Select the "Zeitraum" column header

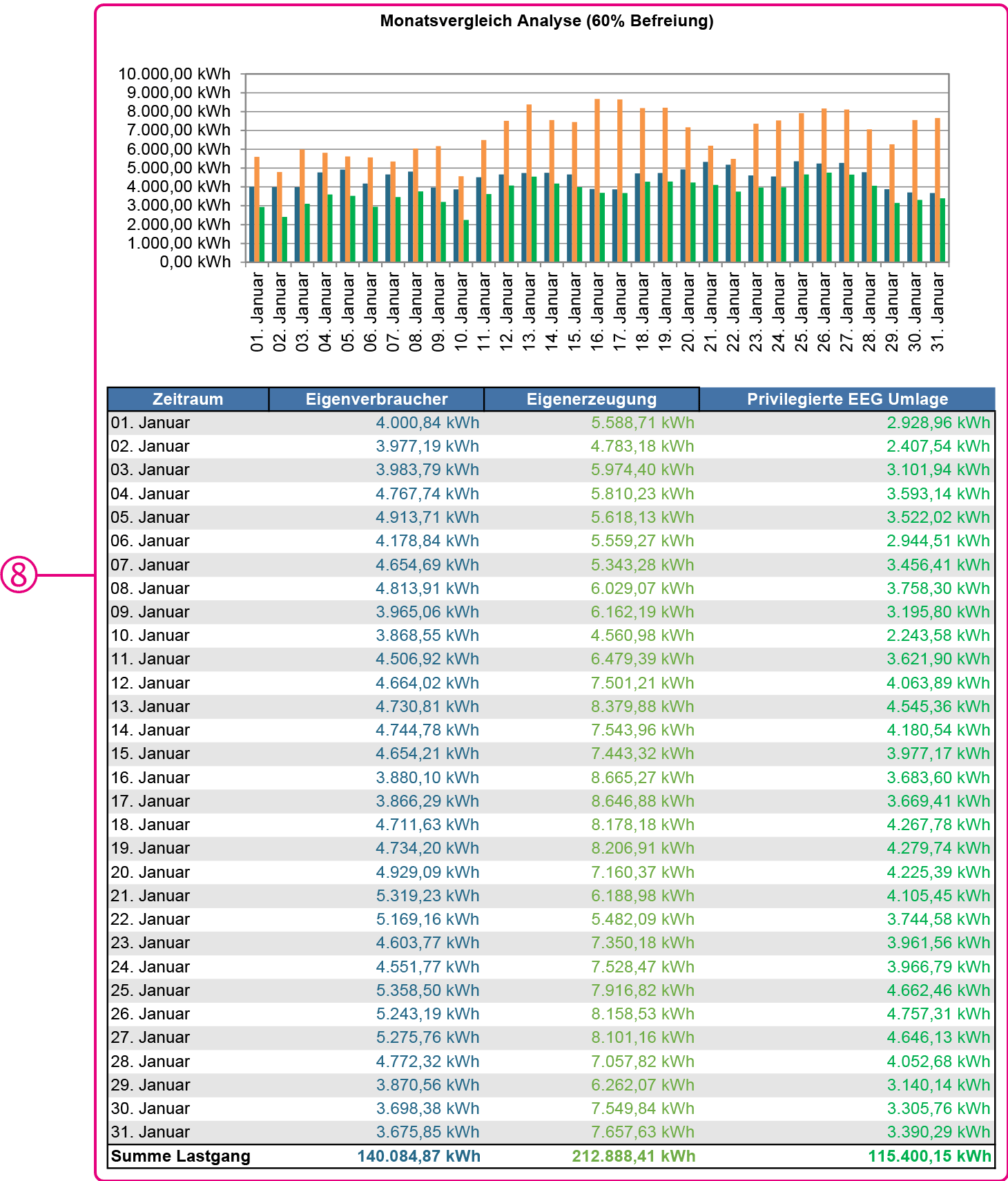[x=188, y=399]
